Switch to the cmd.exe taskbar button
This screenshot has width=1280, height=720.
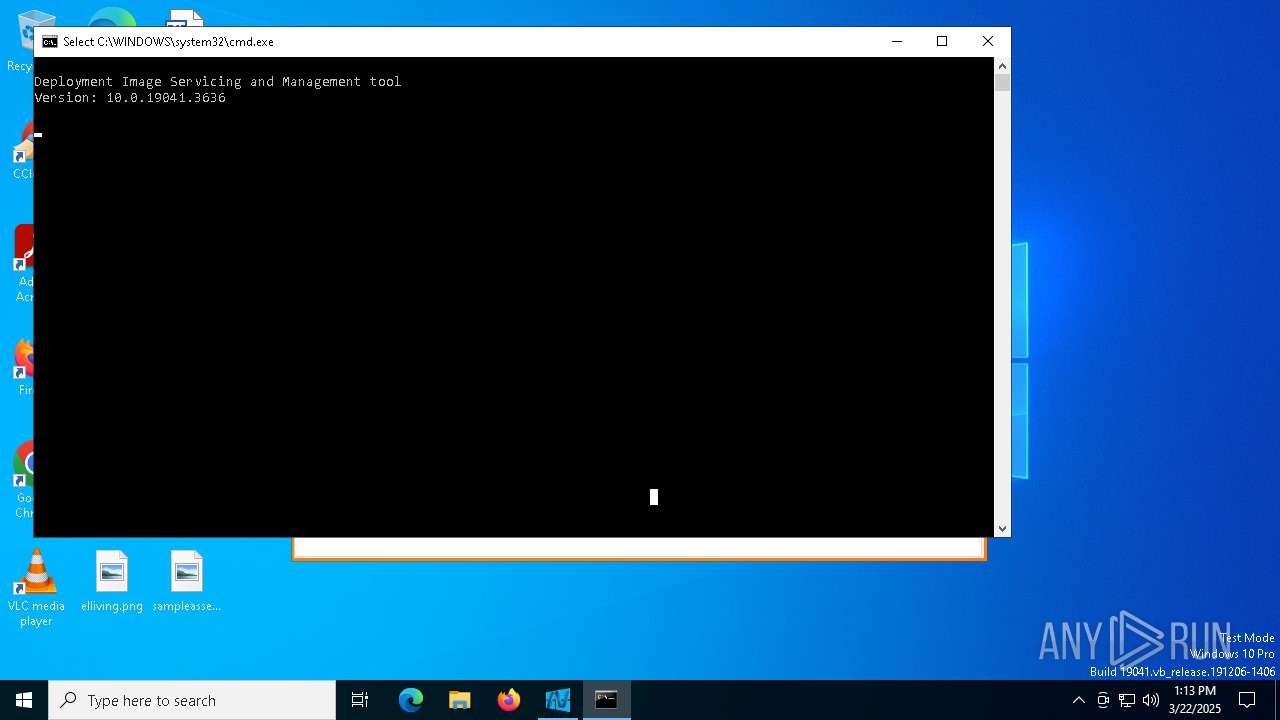point(607,700)
